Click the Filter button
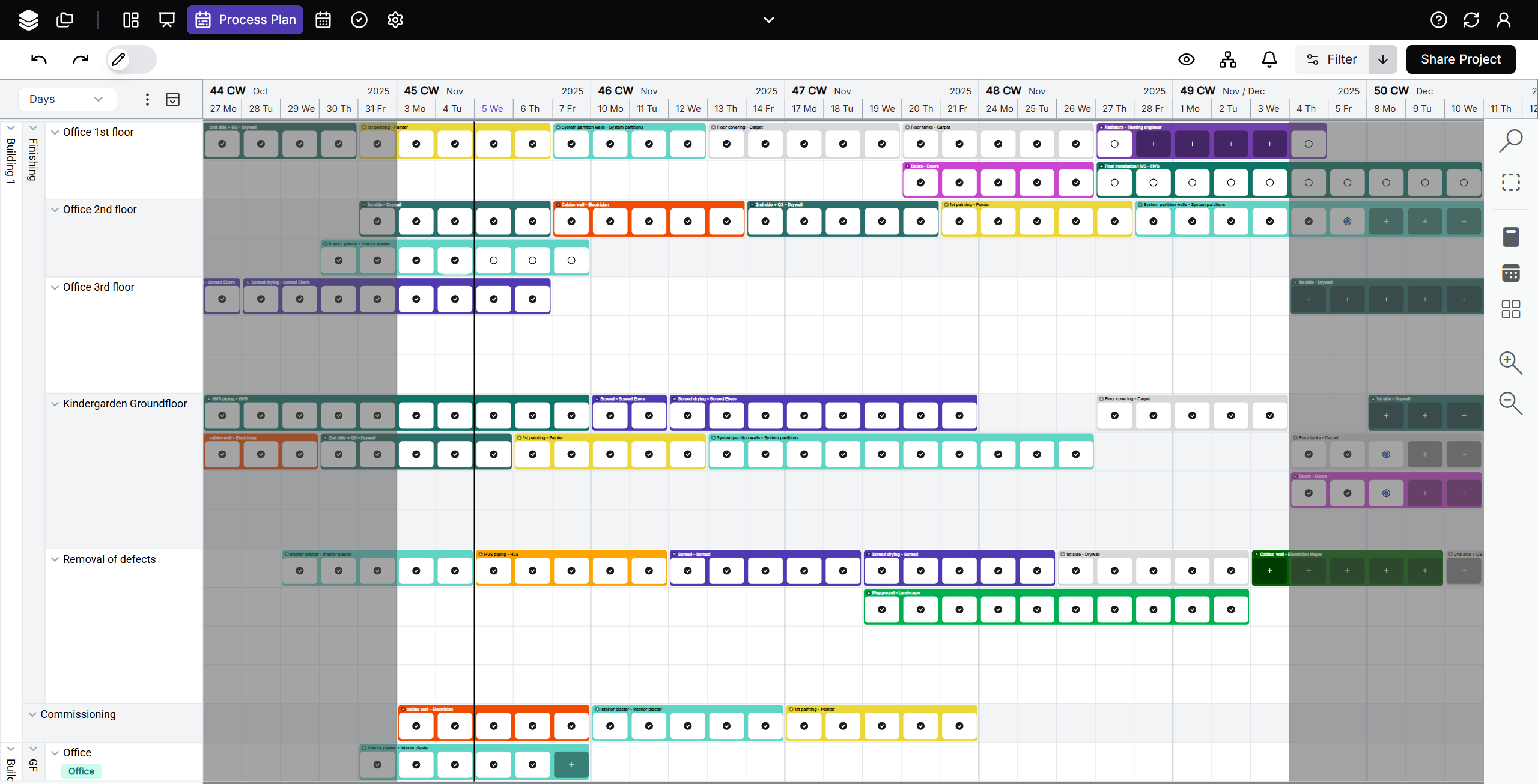 [x=1331, y=59]
